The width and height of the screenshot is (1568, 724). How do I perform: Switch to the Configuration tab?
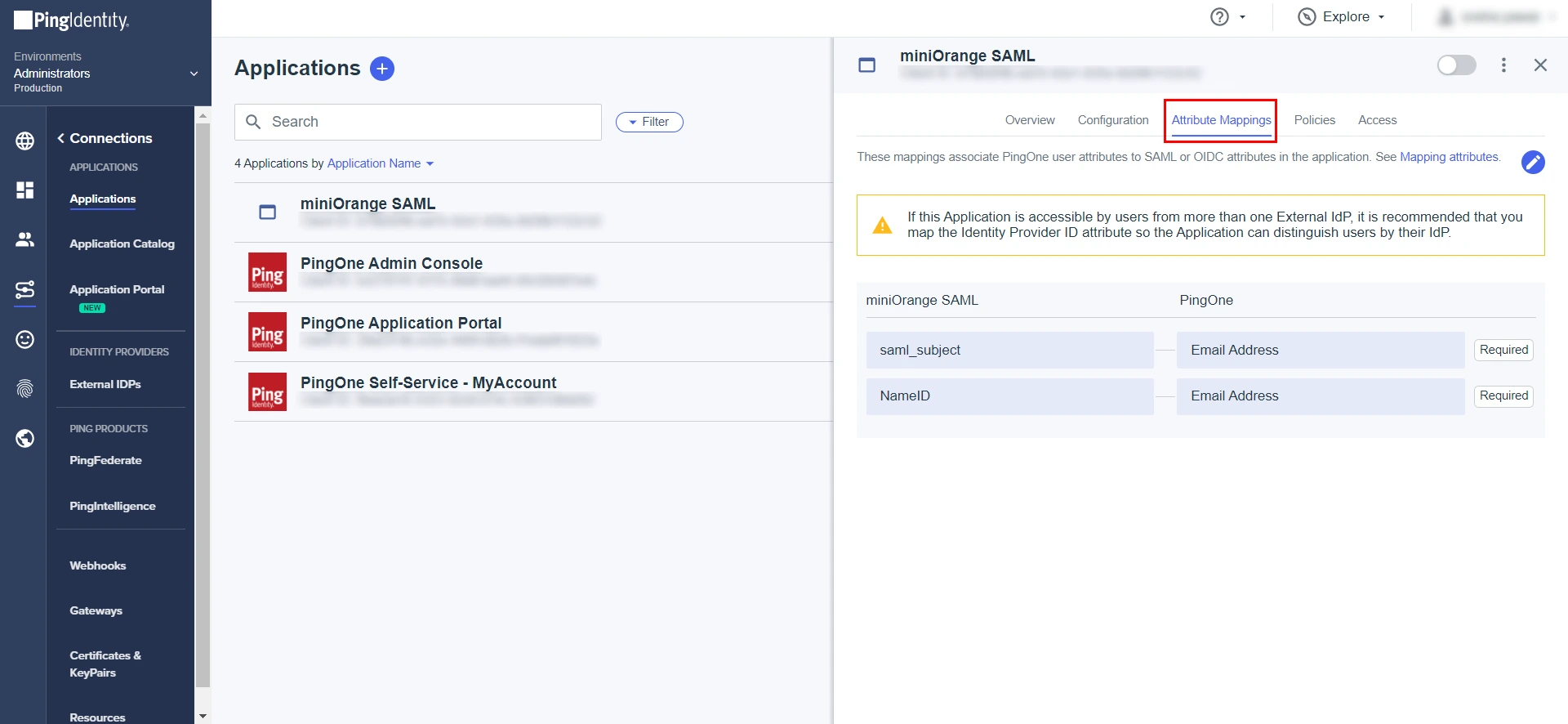point(1113,120)
